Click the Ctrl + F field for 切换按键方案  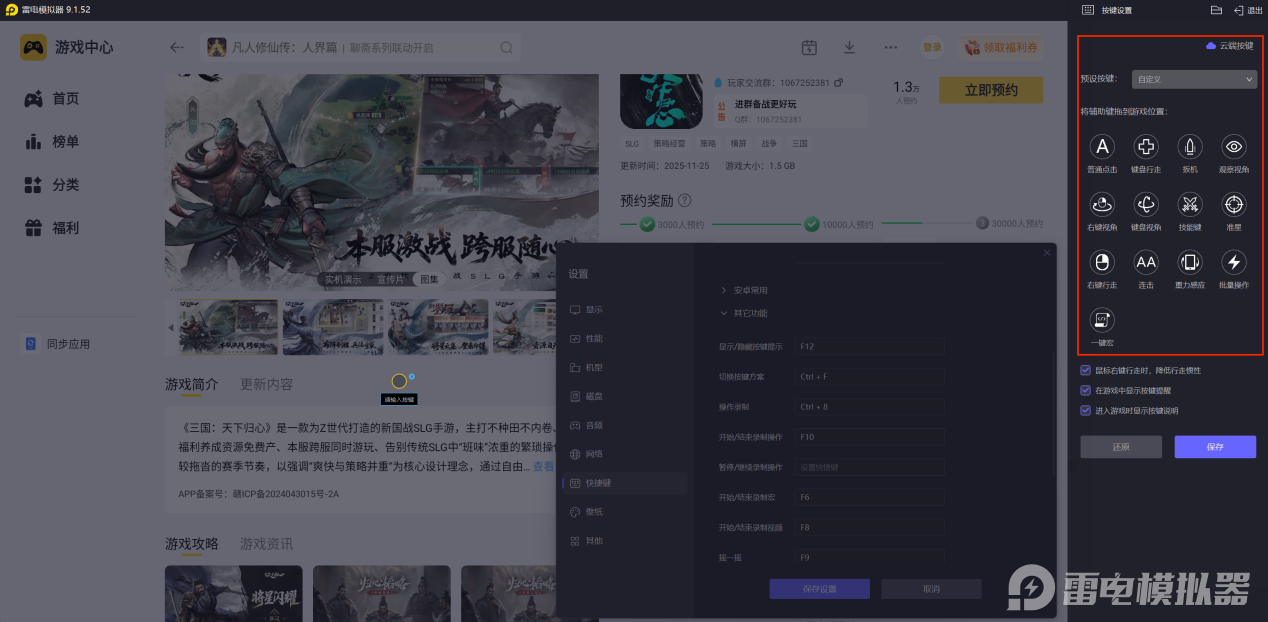pos(870,377)
